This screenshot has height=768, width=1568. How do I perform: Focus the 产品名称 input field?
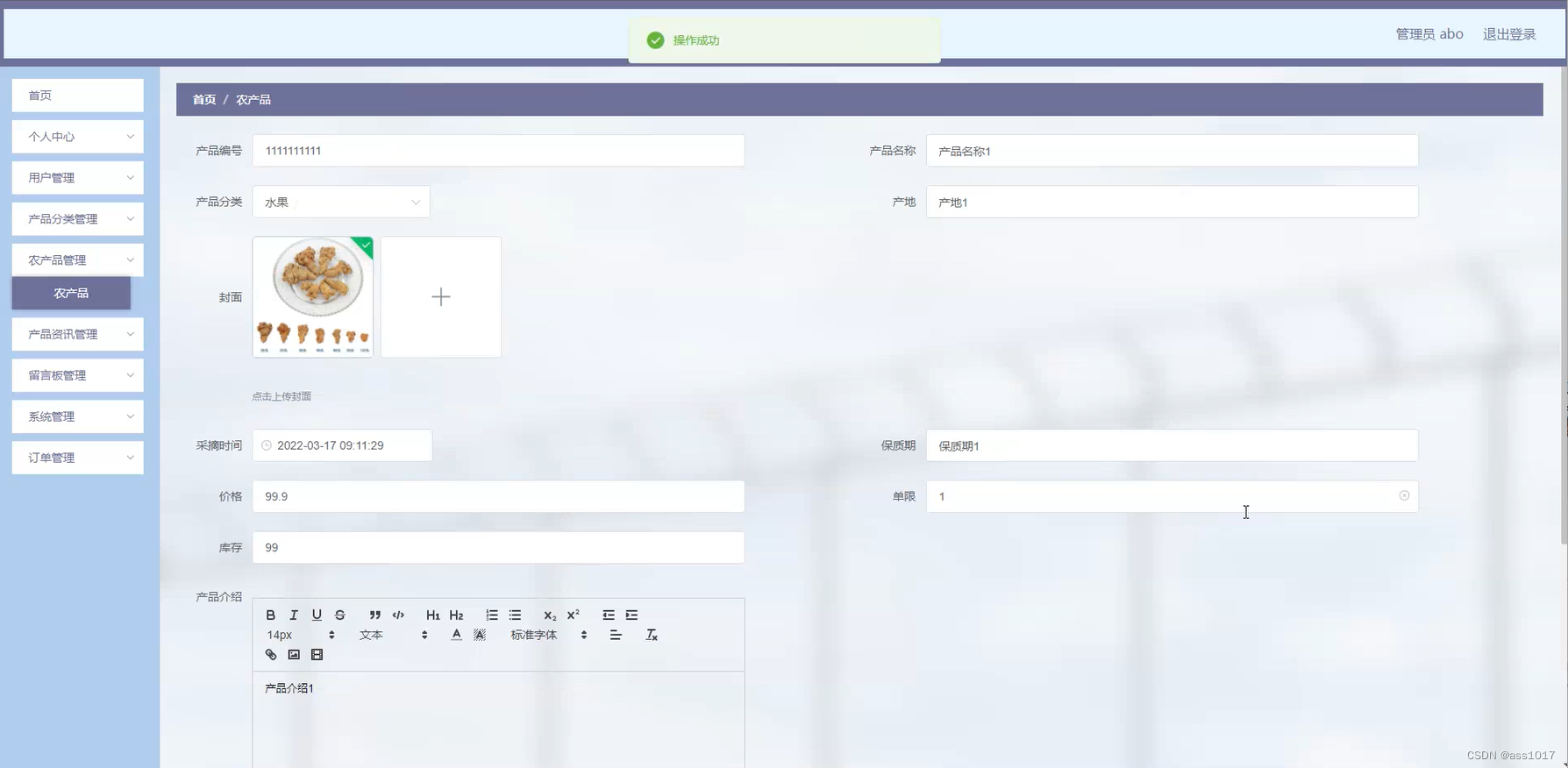click(x=1172, y=151)
